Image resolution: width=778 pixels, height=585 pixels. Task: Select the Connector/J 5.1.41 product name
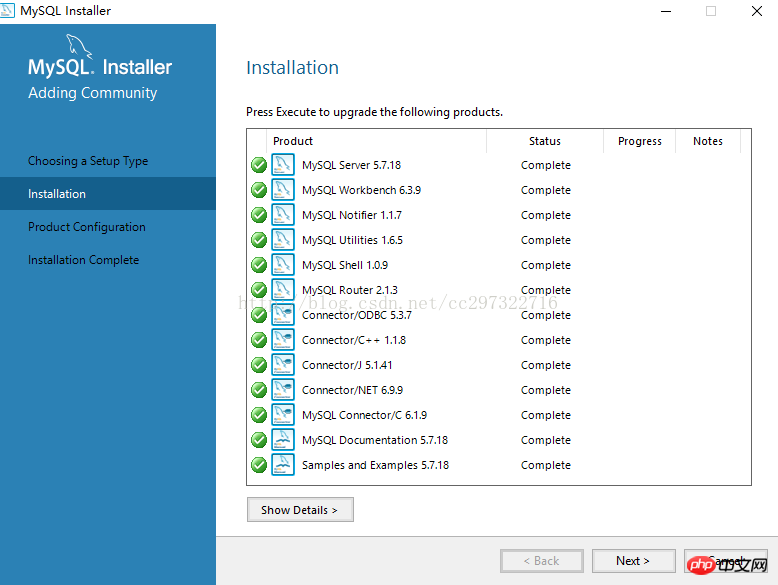pos(347,365)
